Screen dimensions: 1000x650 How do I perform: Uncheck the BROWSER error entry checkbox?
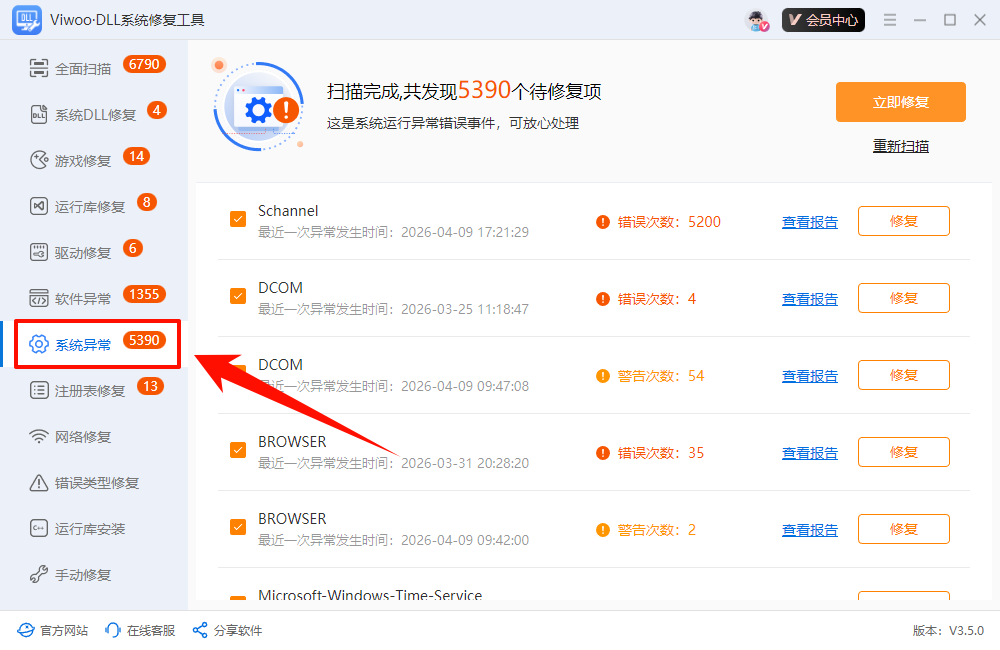tap(238, 450)
